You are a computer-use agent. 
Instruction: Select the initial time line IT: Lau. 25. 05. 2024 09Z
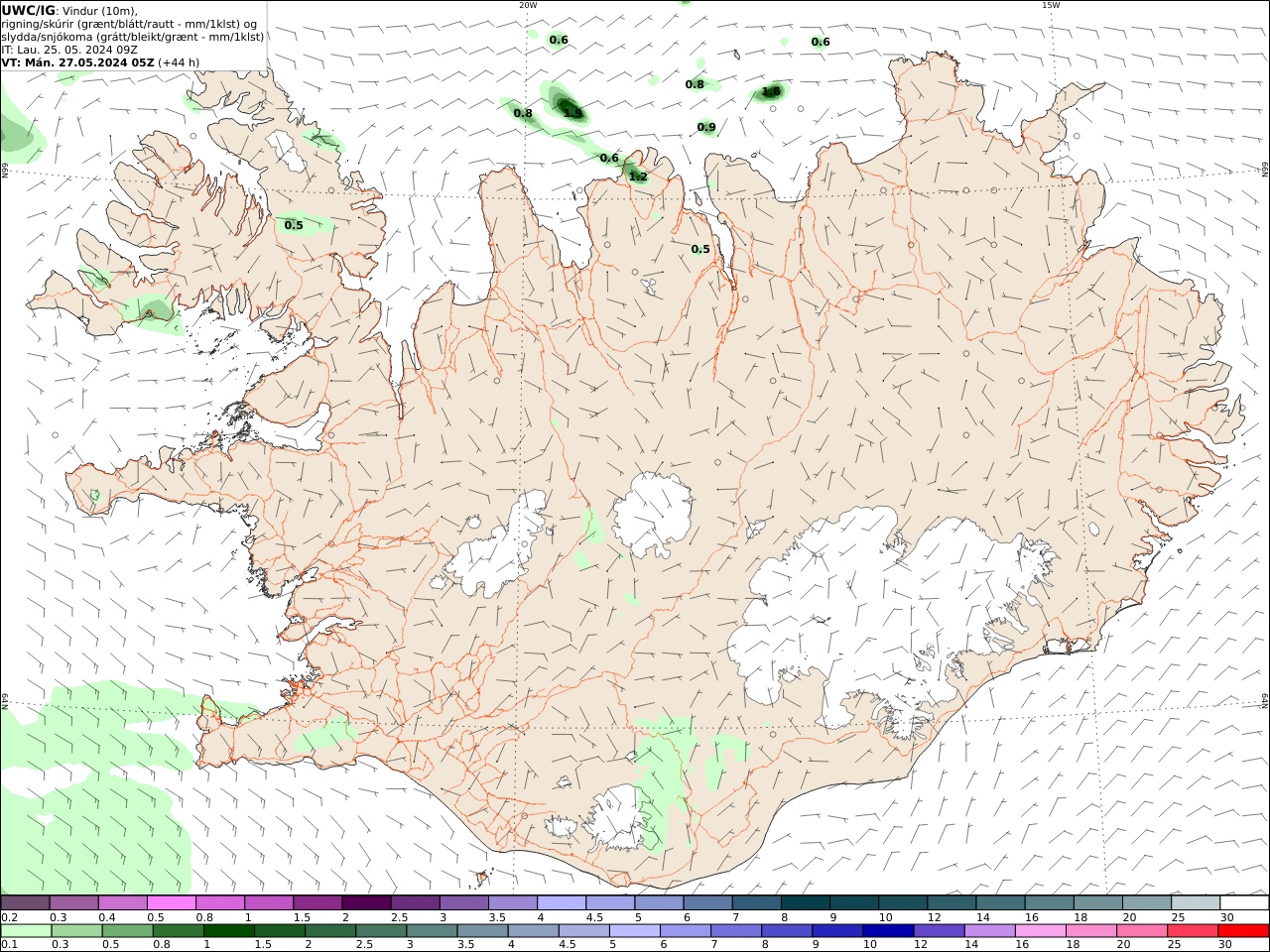coord(69,50)
